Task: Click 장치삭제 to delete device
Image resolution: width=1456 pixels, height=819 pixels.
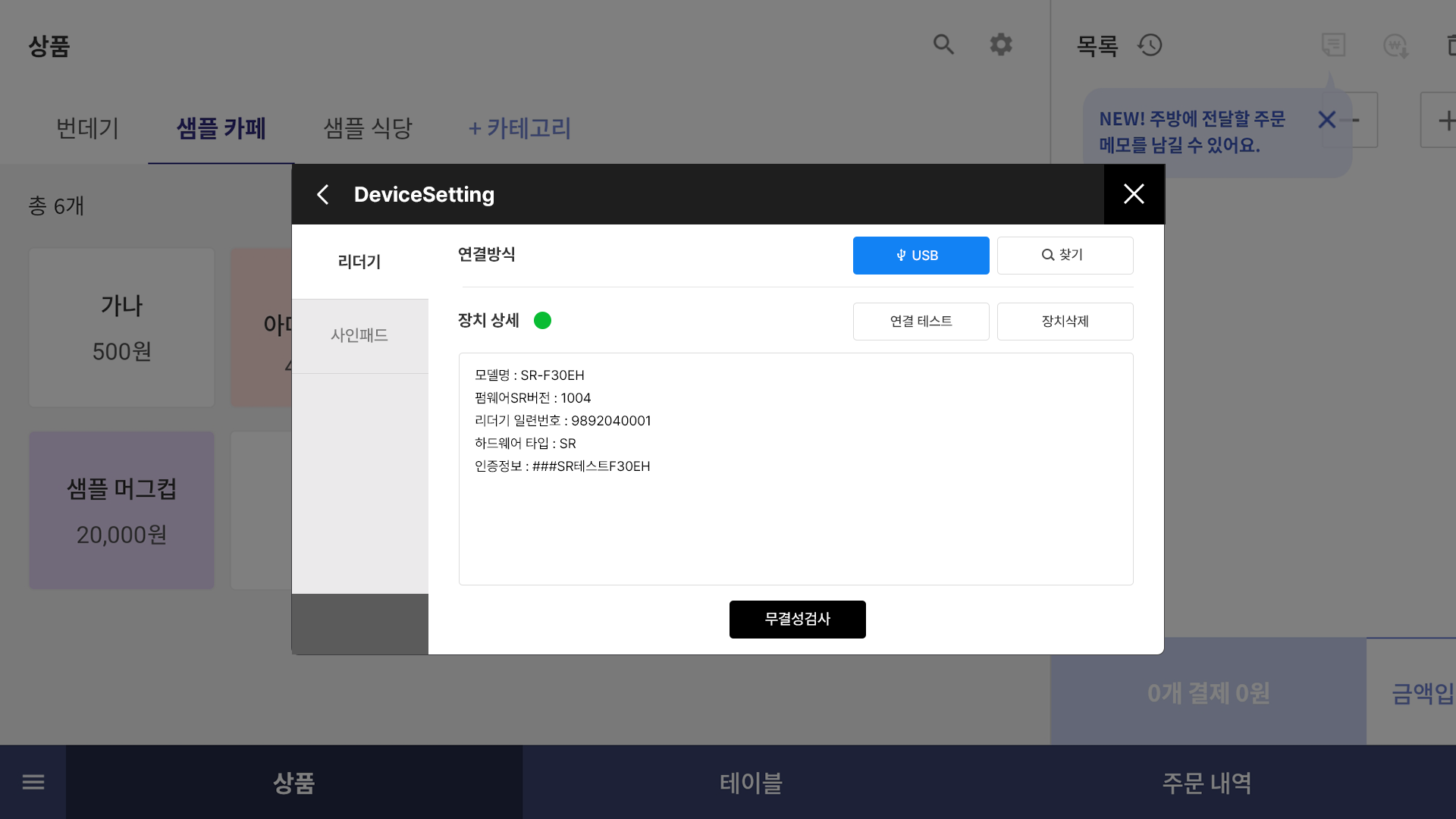Action: coord(1065,322)
